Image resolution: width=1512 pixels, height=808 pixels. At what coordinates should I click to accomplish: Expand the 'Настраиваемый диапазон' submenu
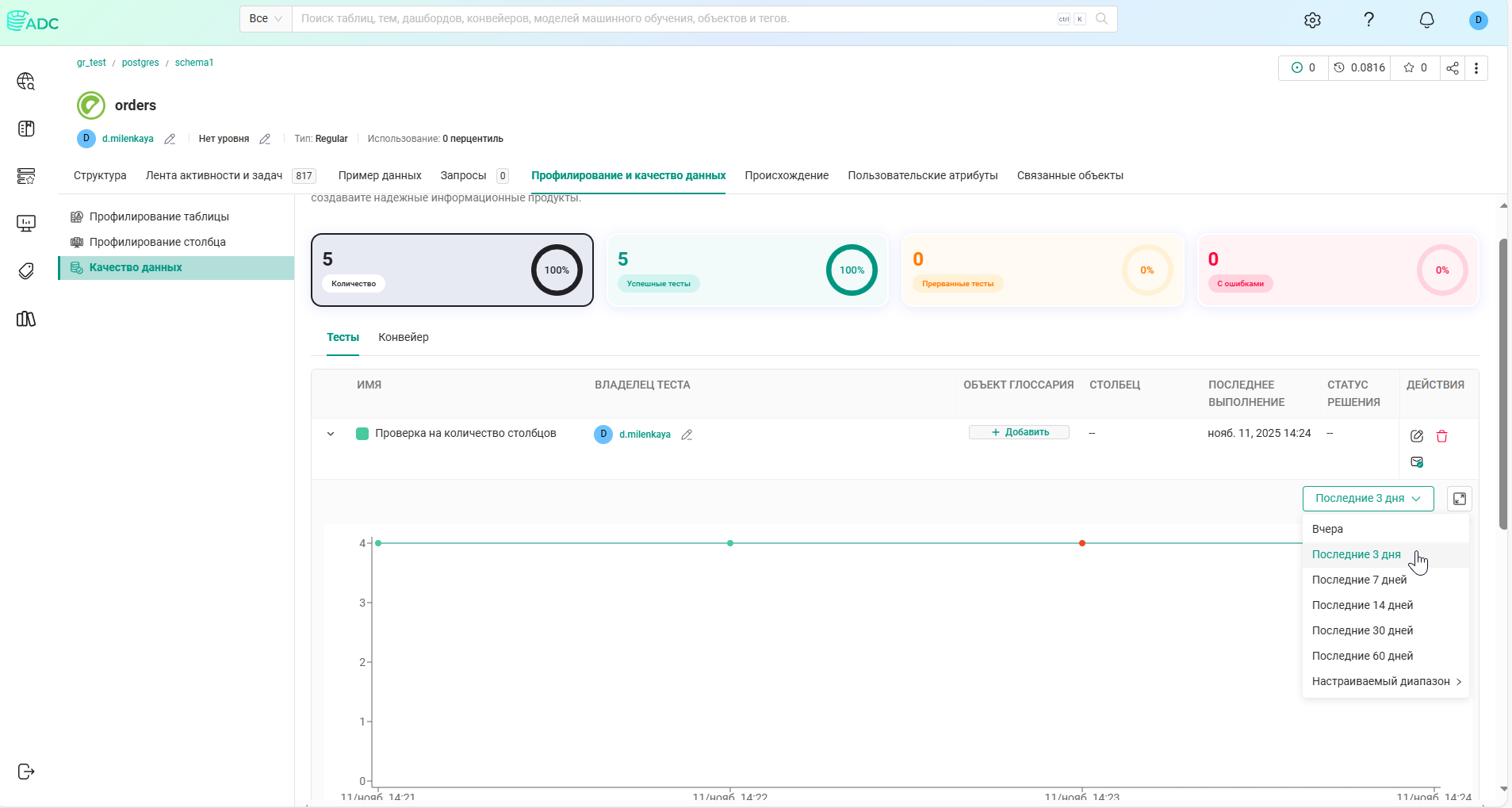point(1384,681)
